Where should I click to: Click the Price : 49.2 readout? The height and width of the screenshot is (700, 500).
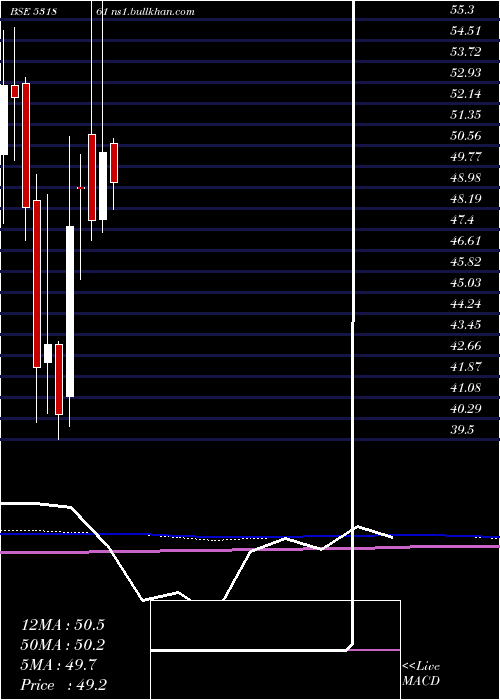[x=63, y=685]
